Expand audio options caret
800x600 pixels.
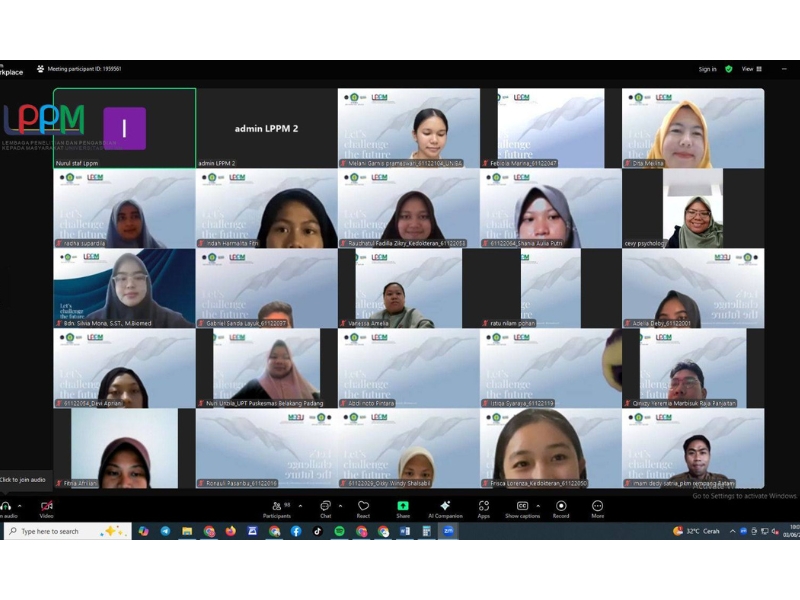(19, 506)
